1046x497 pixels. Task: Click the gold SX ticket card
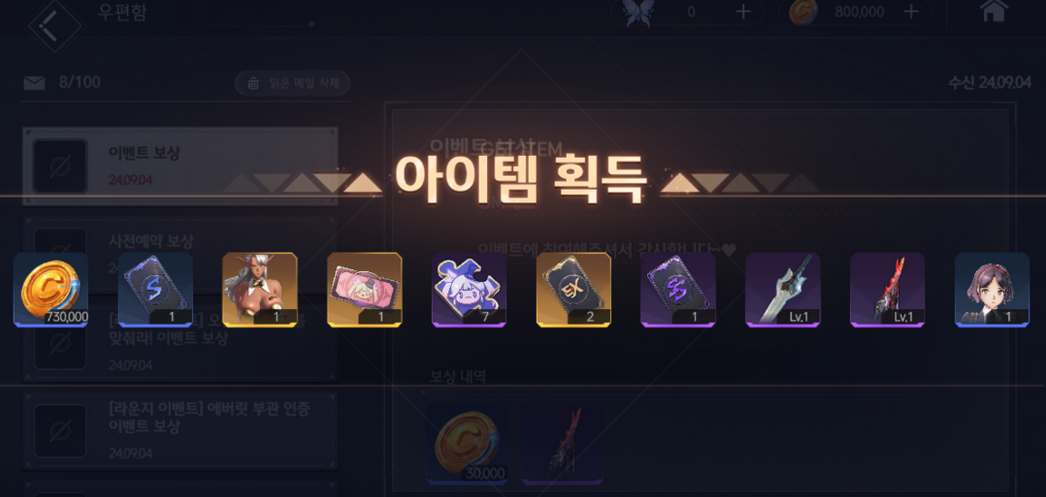[x=574, y=290]
